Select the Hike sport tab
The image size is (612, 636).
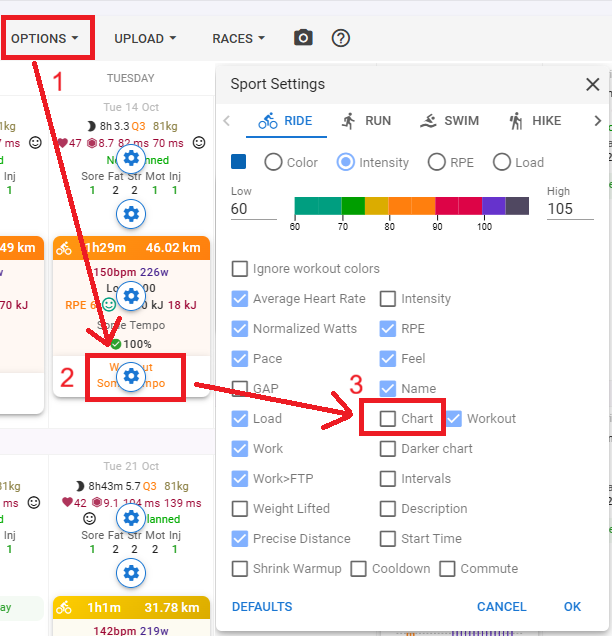(534, 121)
